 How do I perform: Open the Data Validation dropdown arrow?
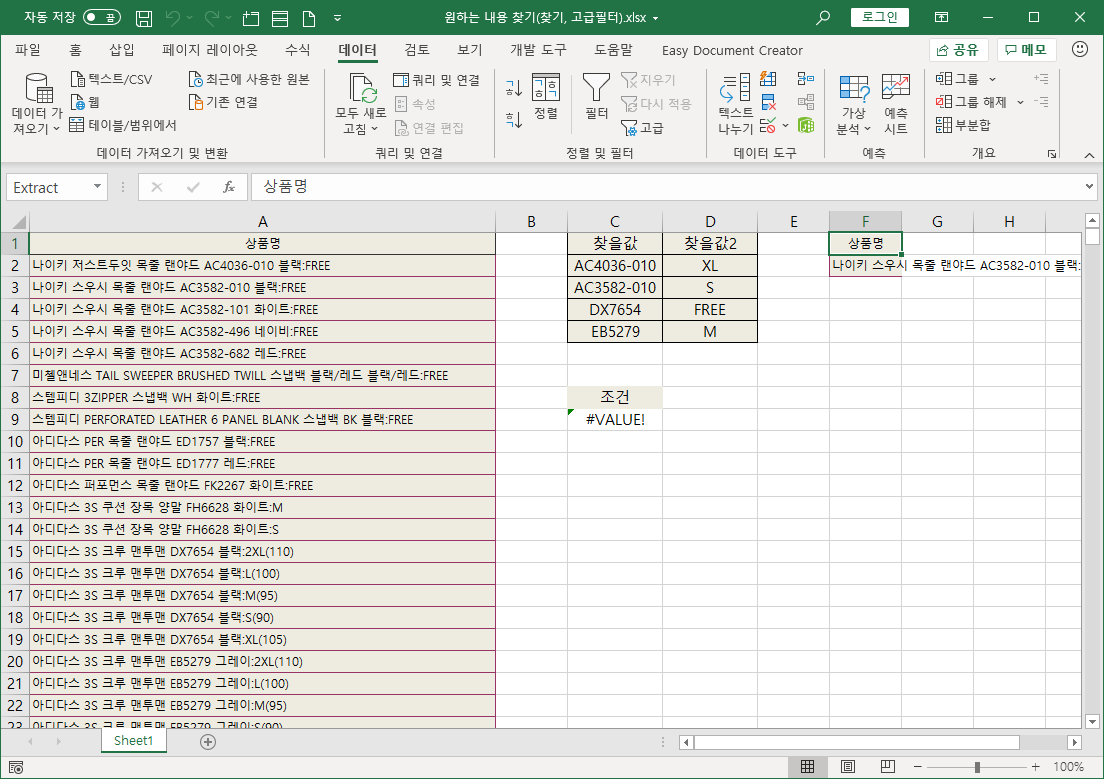785,126
